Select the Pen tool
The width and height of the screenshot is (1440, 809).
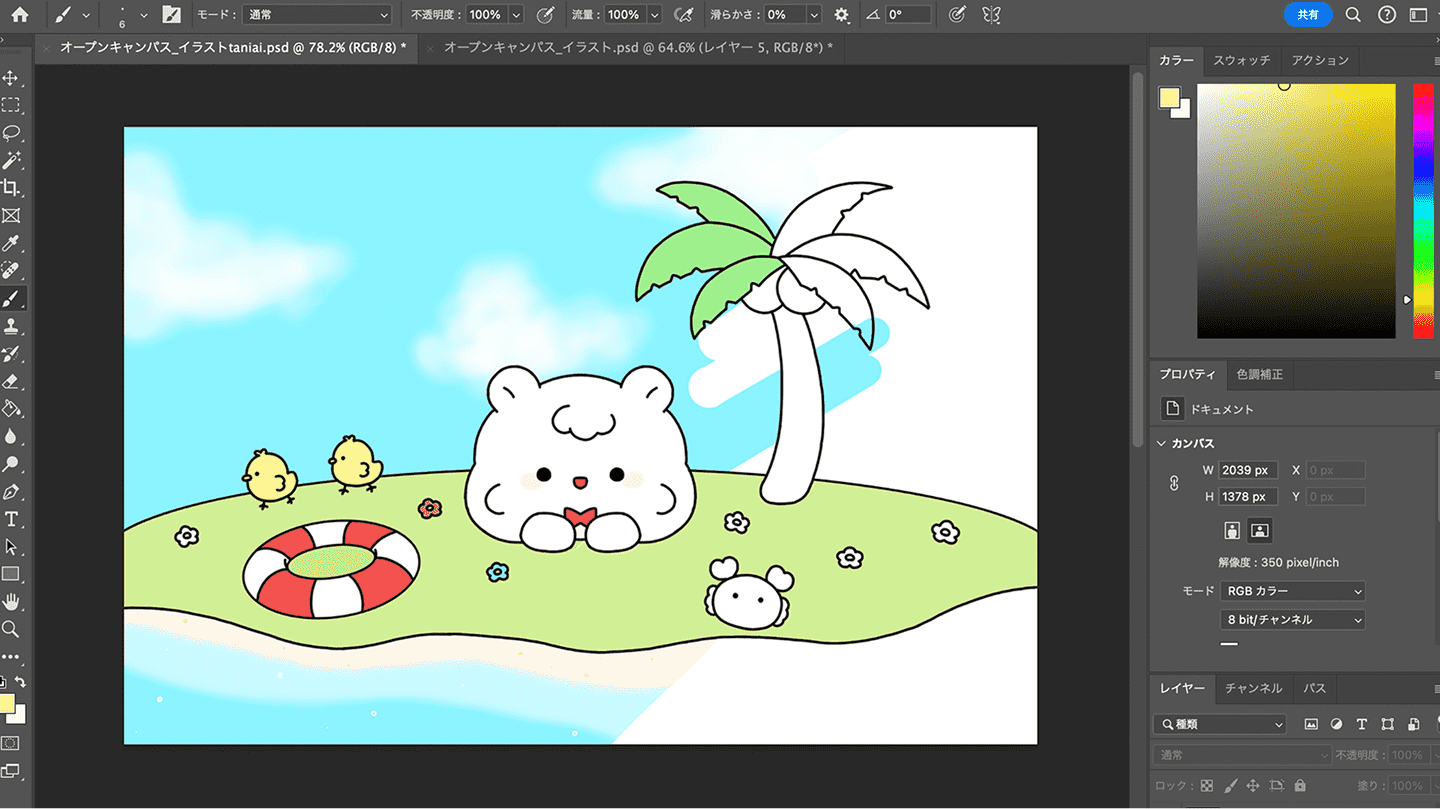click(11, 492)
